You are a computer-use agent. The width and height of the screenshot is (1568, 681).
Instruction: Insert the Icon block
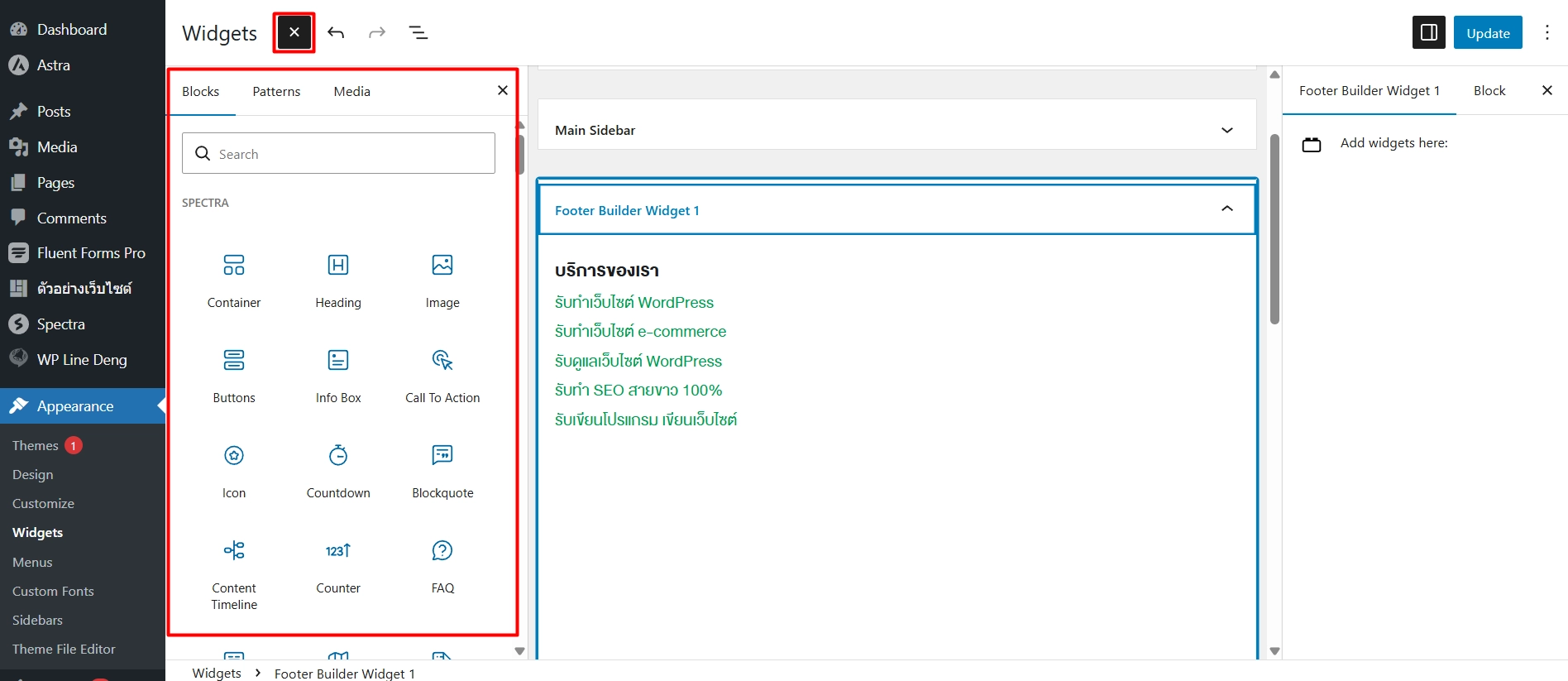(x=234, y=472)
